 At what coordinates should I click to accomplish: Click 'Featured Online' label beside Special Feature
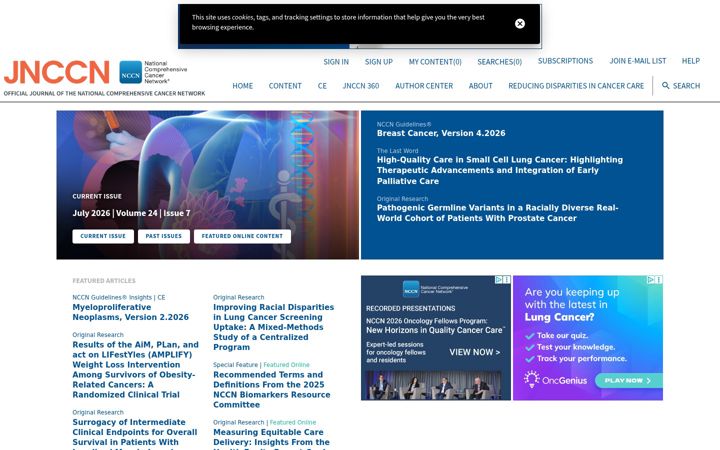[x=287, y=365]
